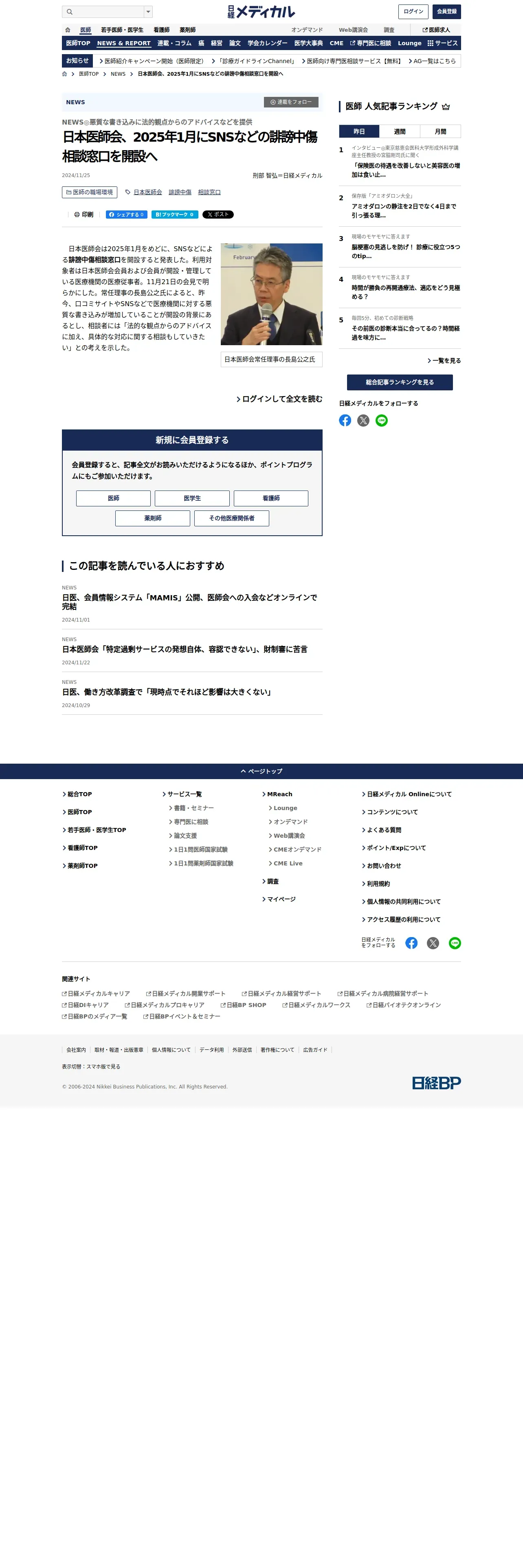The height and width of the screenshot is (1568, 523).
Task: Click the home icon in the breadcrumb
Action: 64,74
